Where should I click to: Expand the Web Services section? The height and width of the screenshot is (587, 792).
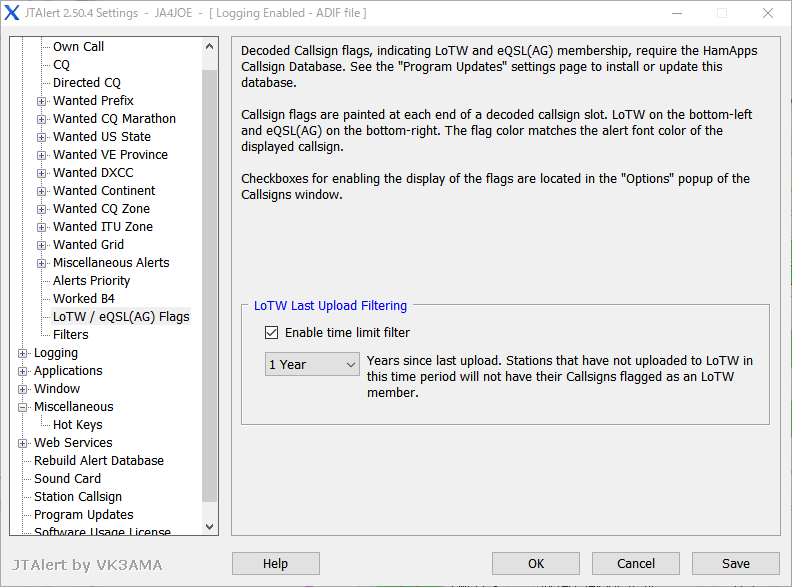coord(22,443)
